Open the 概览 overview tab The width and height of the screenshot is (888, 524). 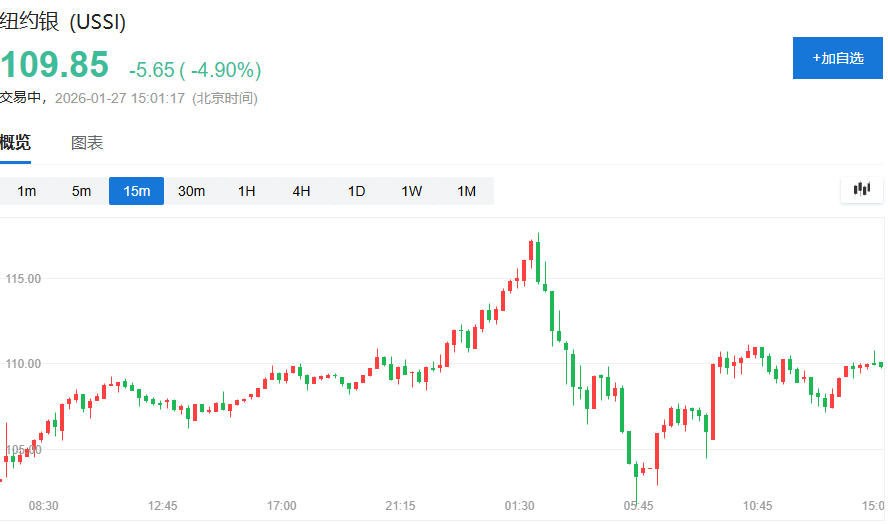(x=15, y=143)
